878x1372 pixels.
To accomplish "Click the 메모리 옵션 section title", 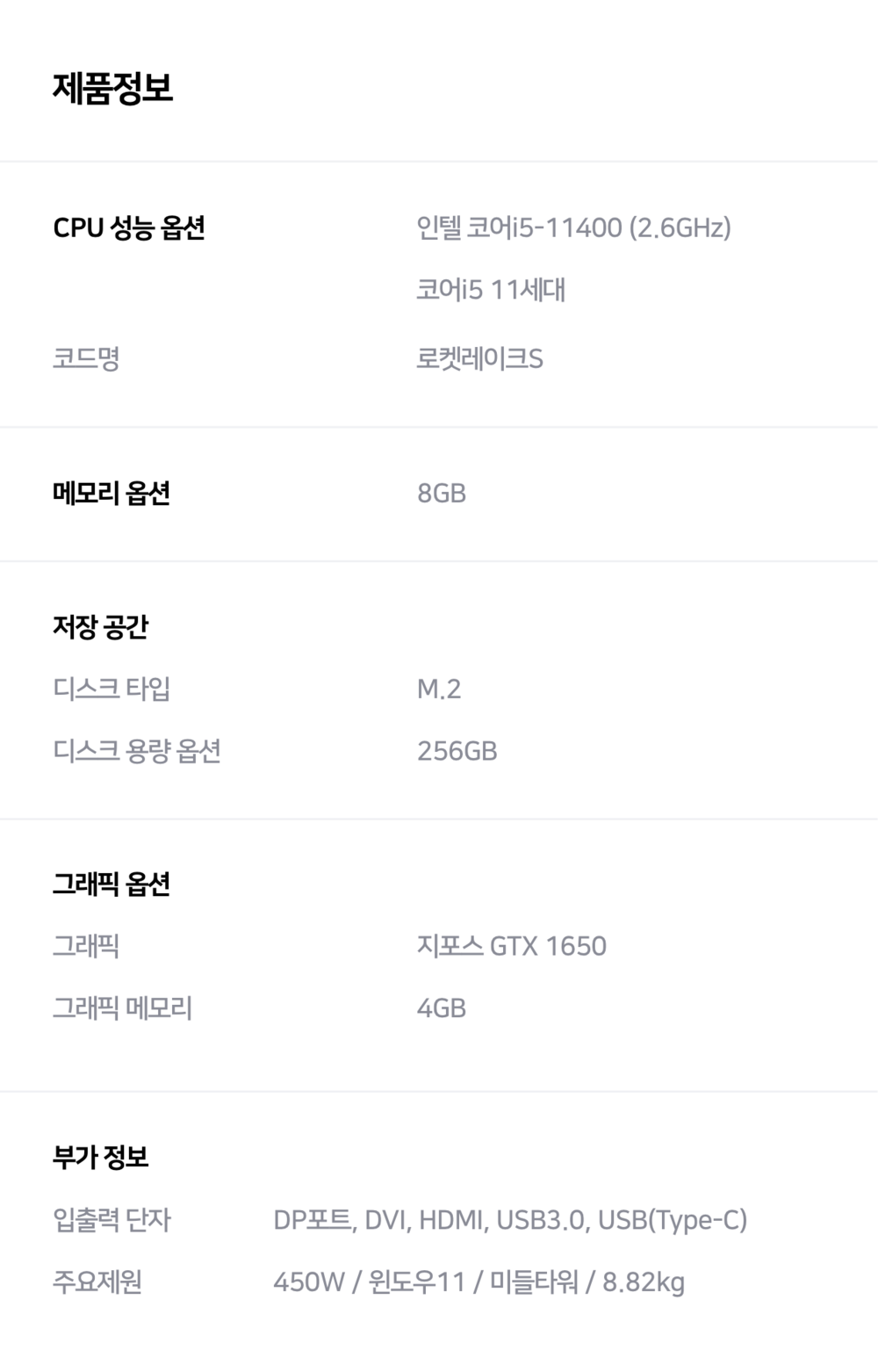I will (112, 494).
